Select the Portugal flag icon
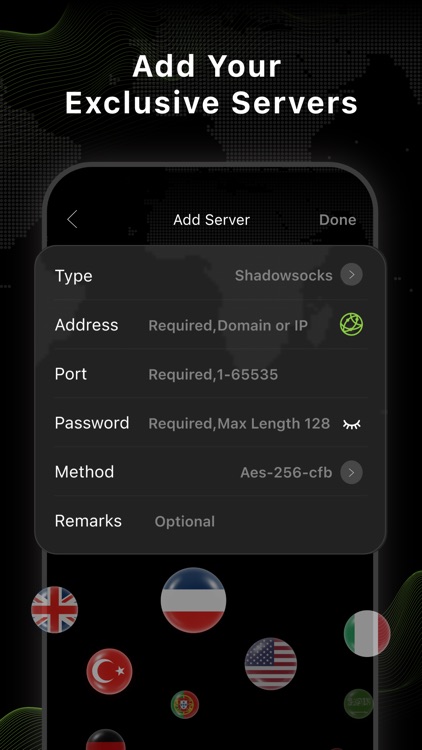 [x=185, y=705]
